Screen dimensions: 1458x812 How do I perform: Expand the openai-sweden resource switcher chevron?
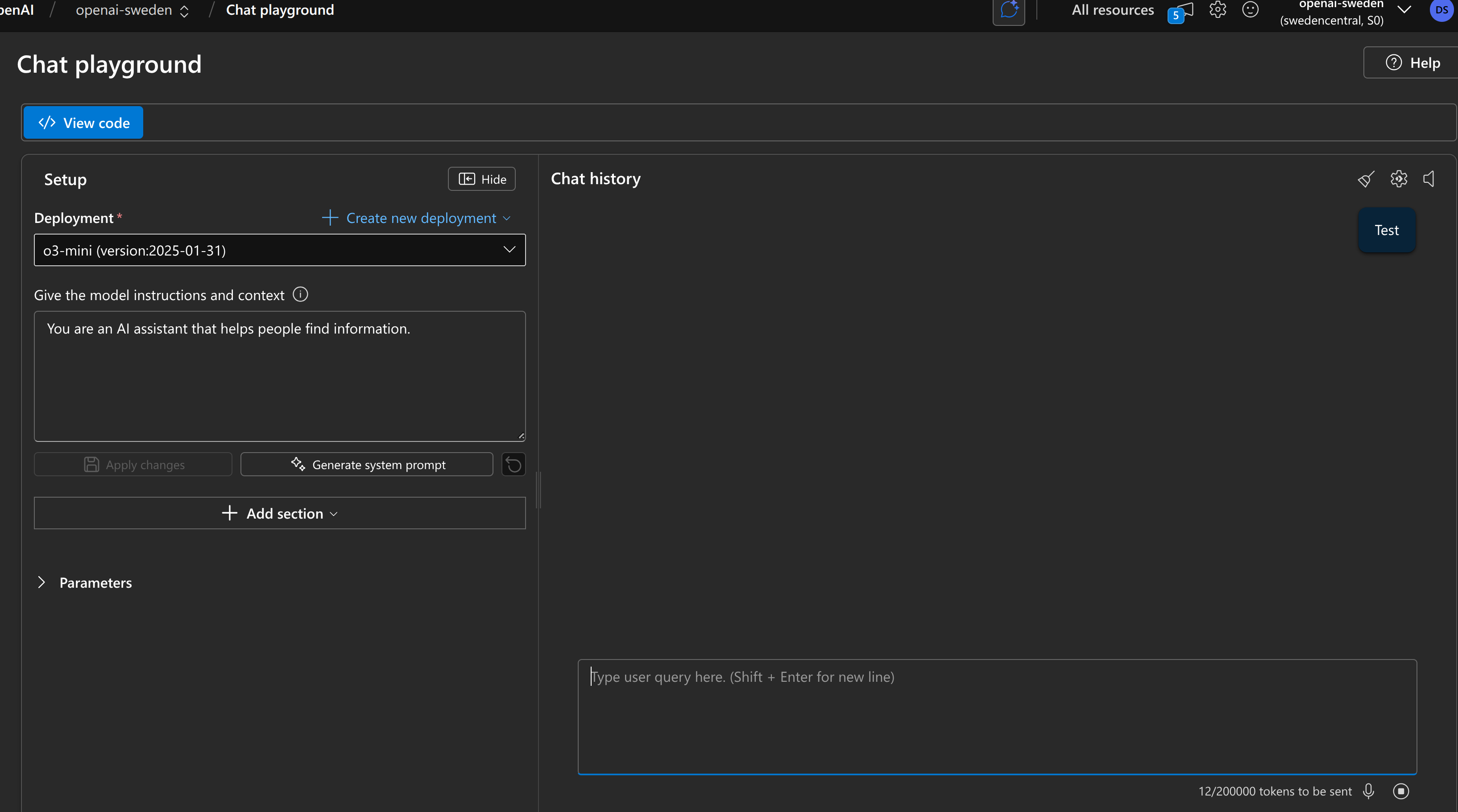[x=1404, y=10]
